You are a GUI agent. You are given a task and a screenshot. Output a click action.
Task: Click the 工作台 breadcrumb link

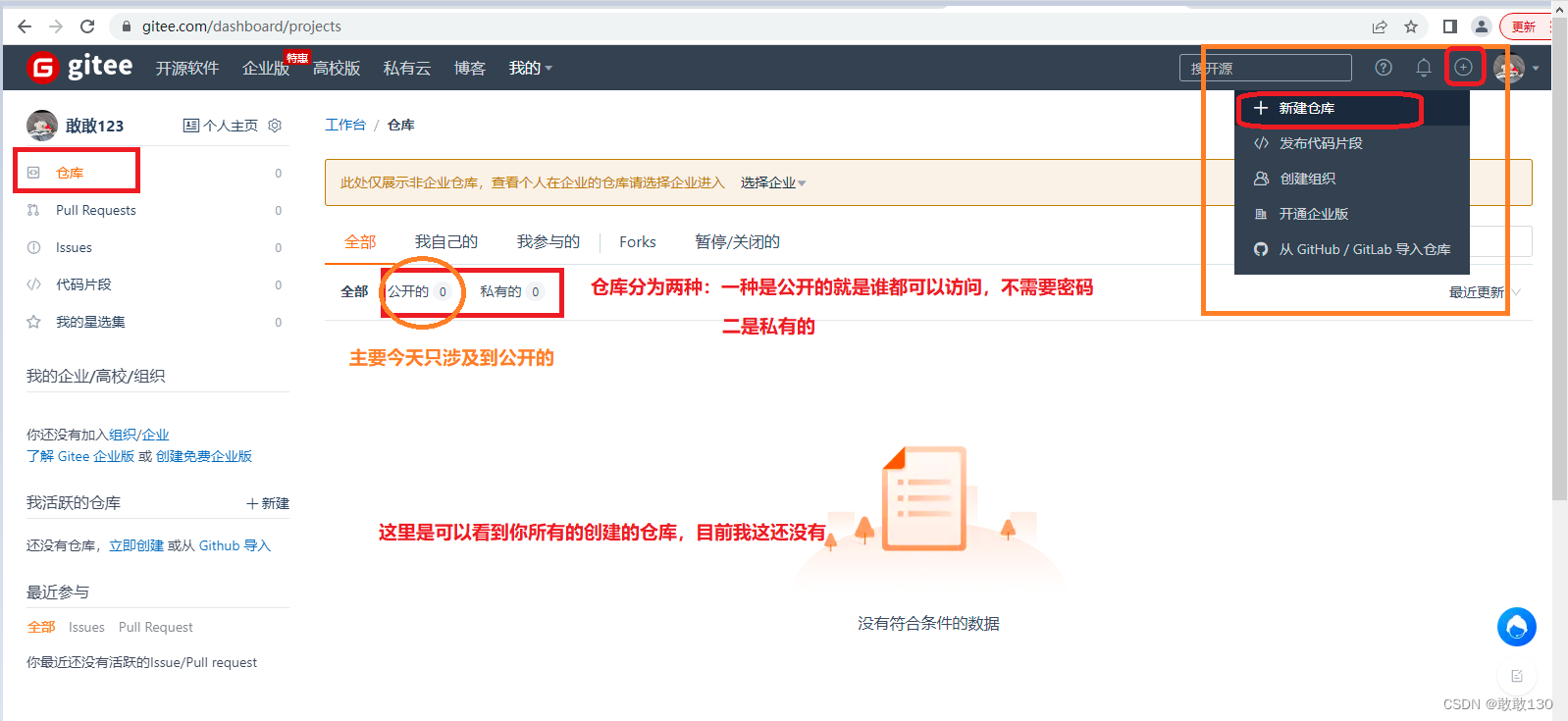pos(345,125)
